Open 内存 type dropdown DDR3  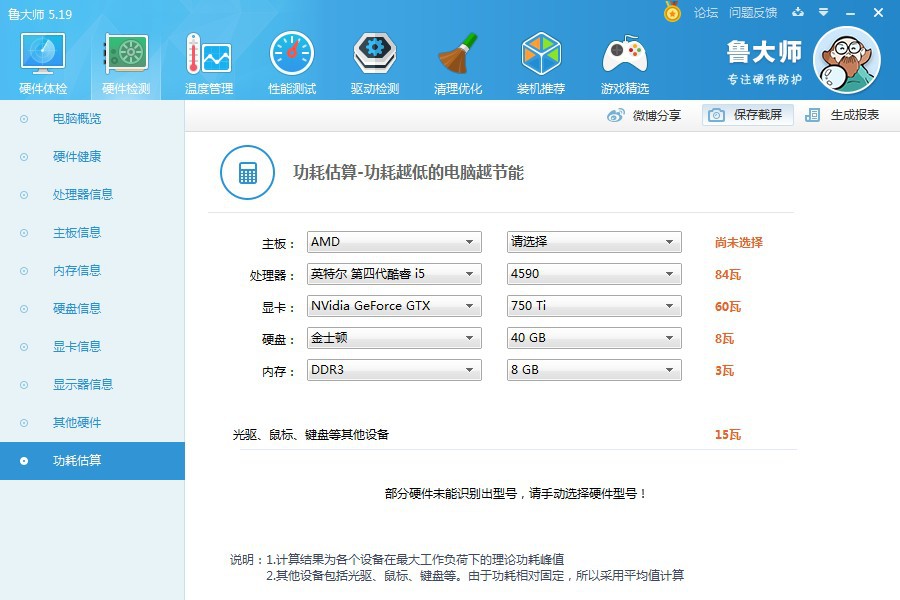[394, 370]
